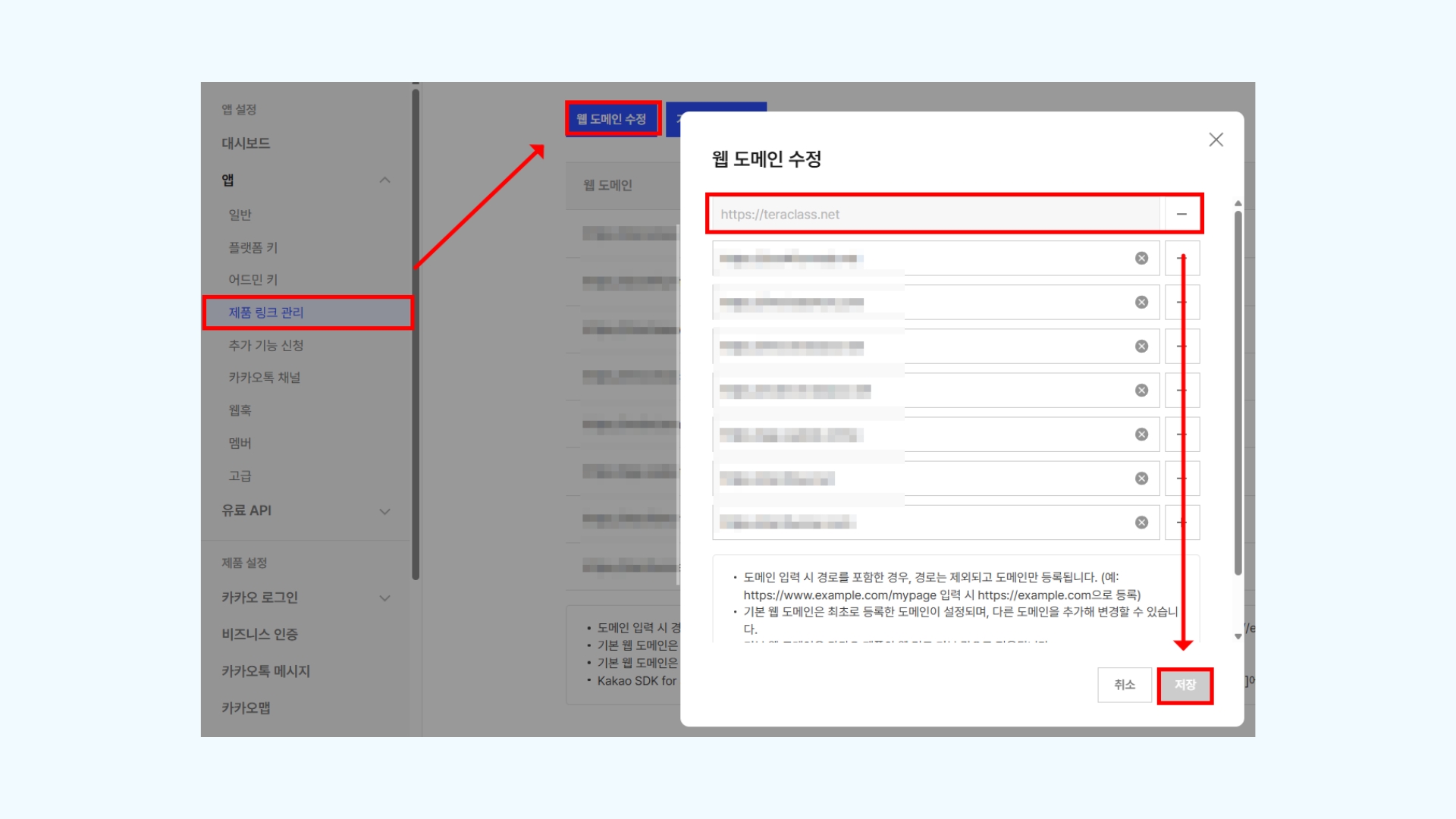The width and height of the screenshot is (1456, 819).
Task: Open 플랫폼 키 in the sidebar
Action: pyautogui.click(x=253, y=248)
